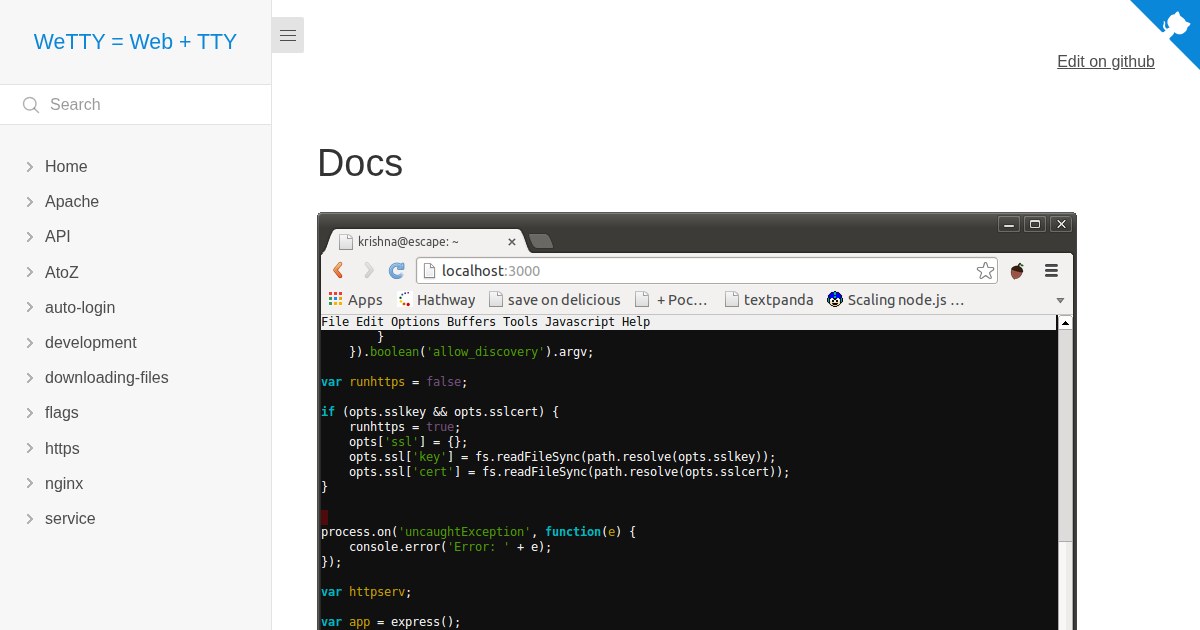Viewport: 1200px width, 630px height.
Task: Expand the downloading-files chevron
Action: tap(30, 378)
